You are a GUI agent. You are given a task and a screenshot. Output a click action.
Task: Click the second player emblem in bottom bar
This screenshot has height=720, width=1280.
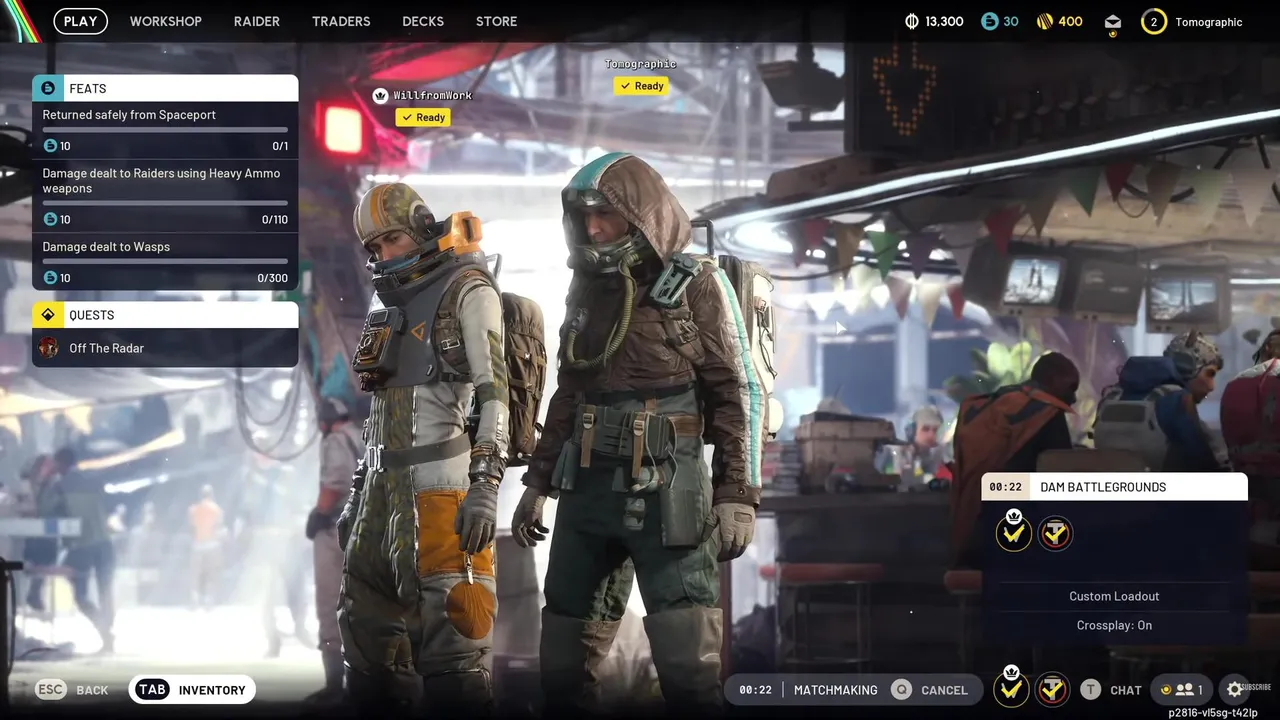tap(1052, 689)
